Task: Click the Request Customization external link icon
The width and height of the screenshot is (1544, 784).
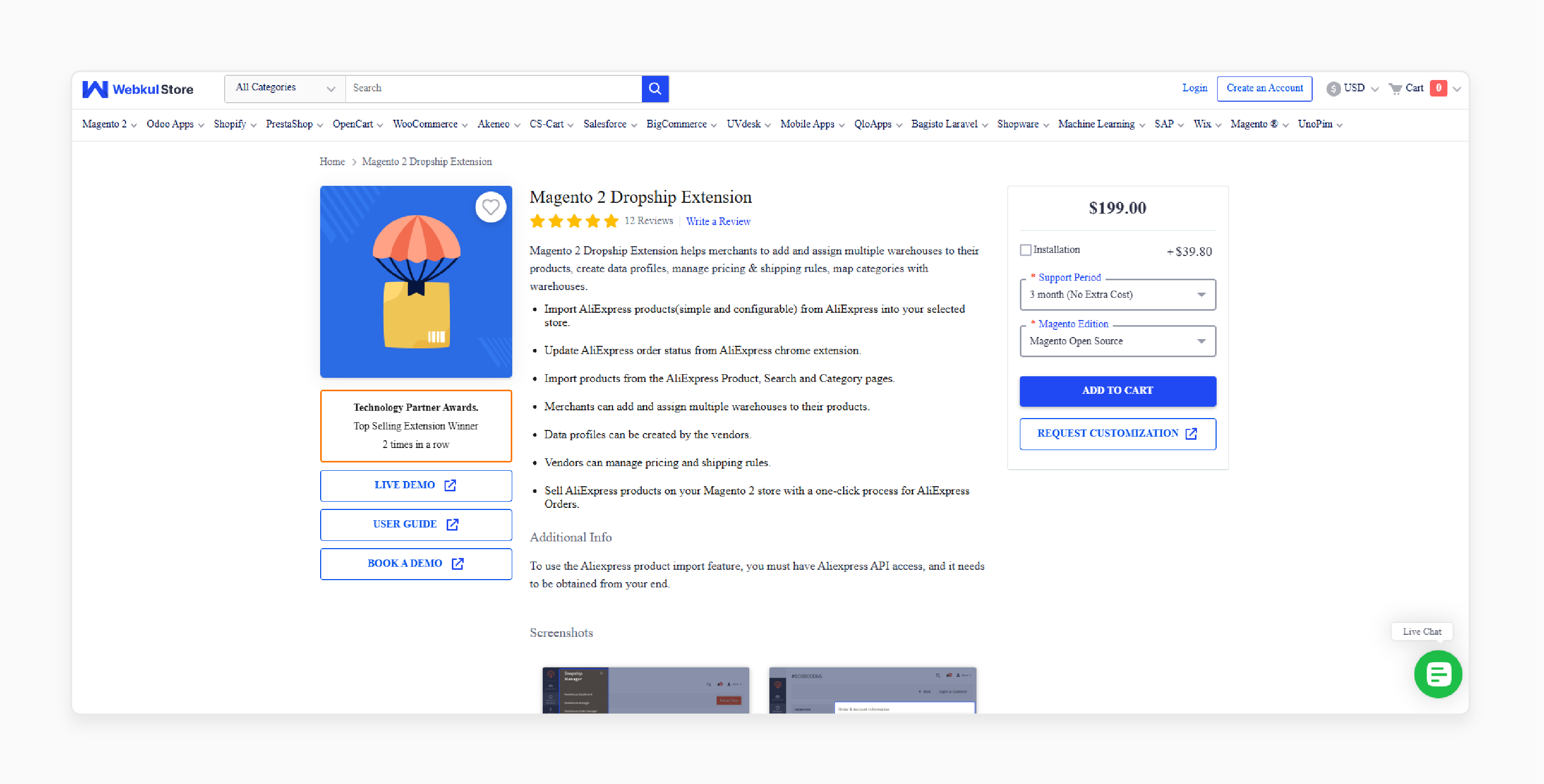Action: coord(1191,434)
